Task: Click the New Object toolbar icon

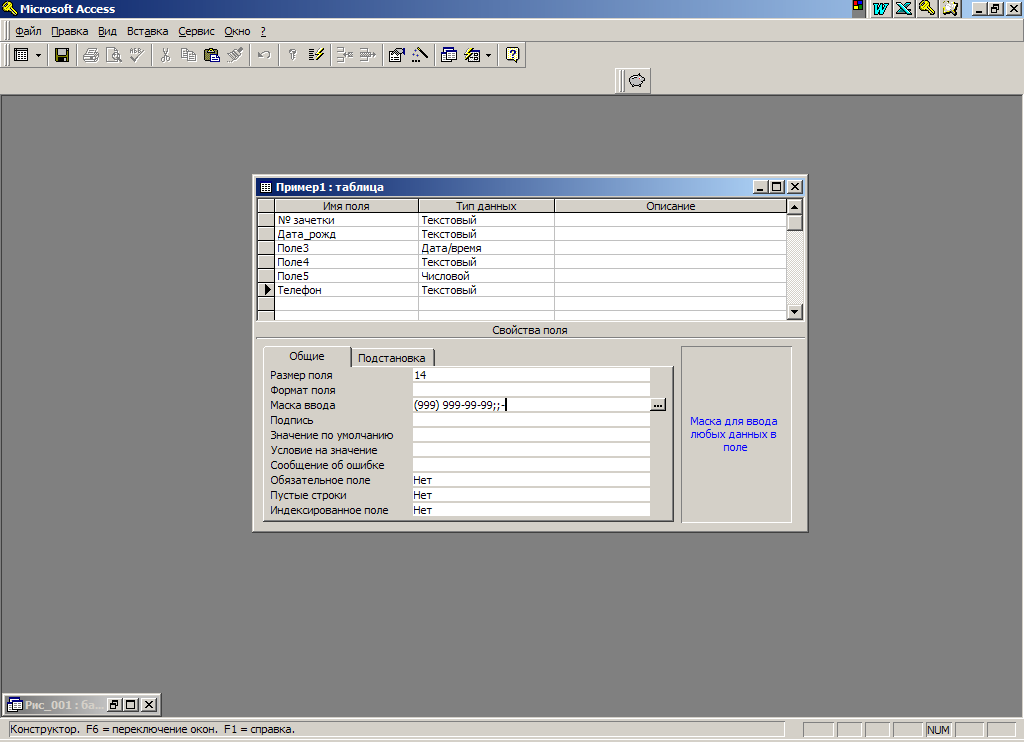Action: coord(472,56)
